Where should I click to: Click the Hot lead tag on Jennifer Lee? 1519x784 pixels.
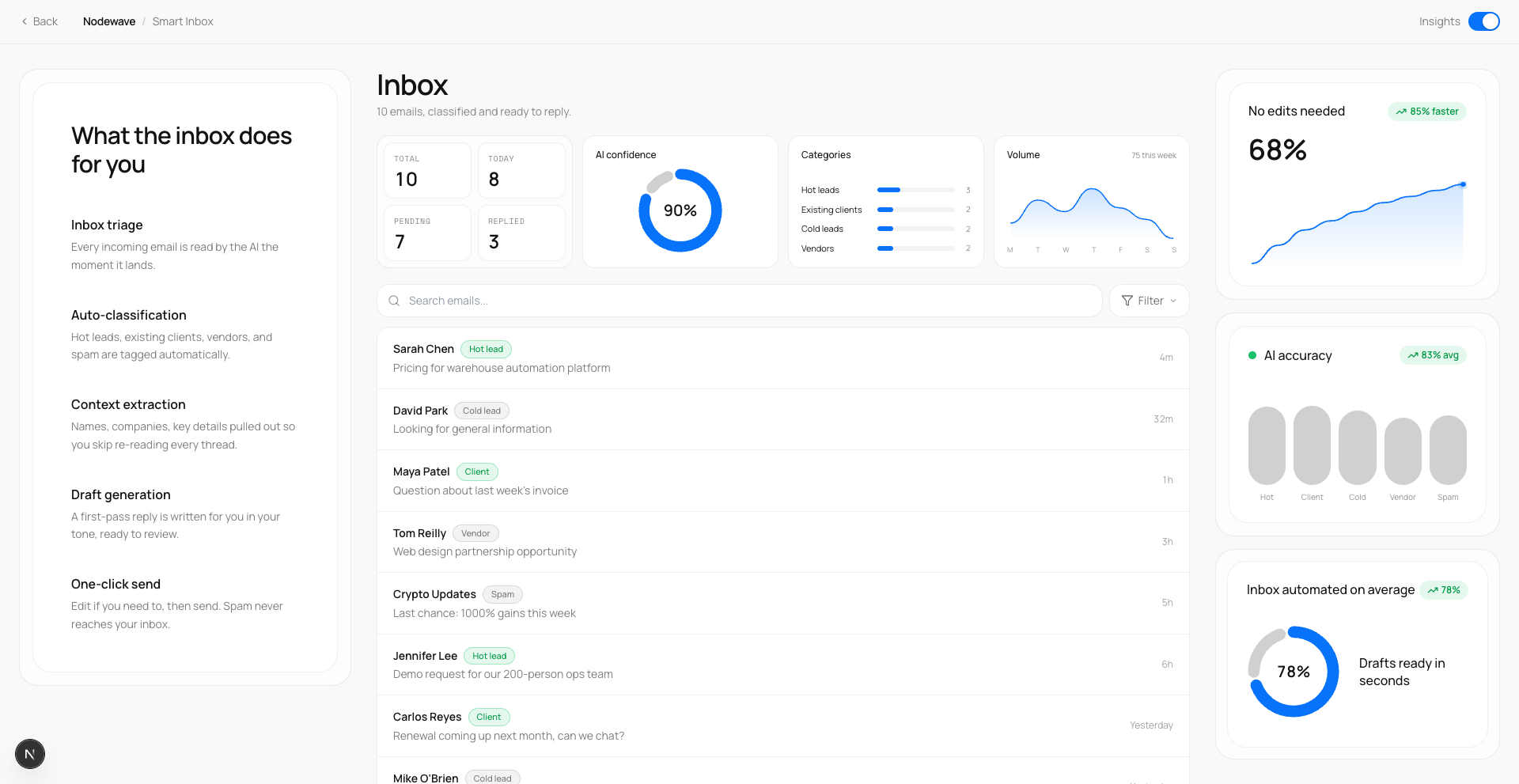[x=489, y=656]
